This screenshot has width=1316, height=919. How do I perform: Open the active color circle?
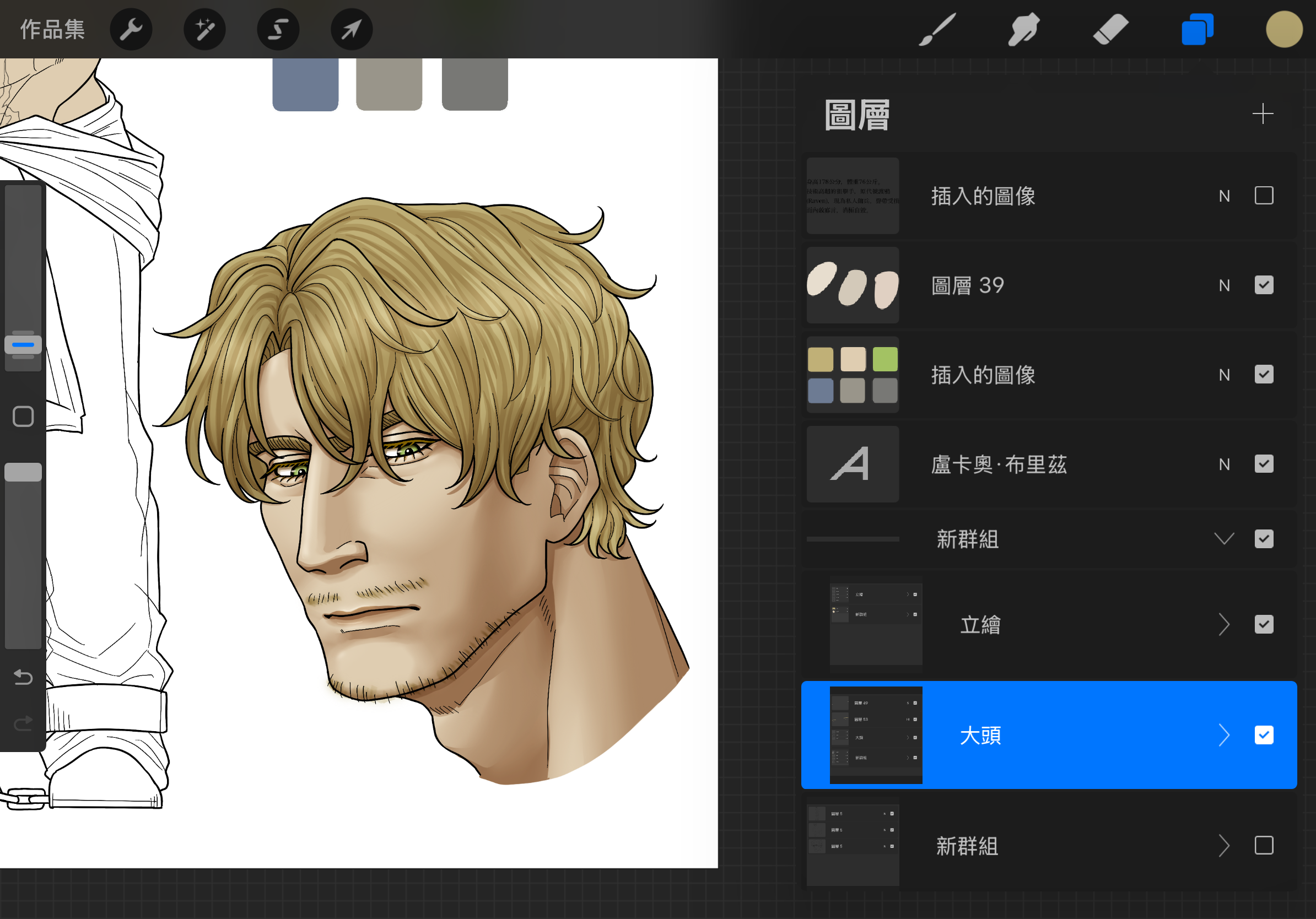point(1284,29)
